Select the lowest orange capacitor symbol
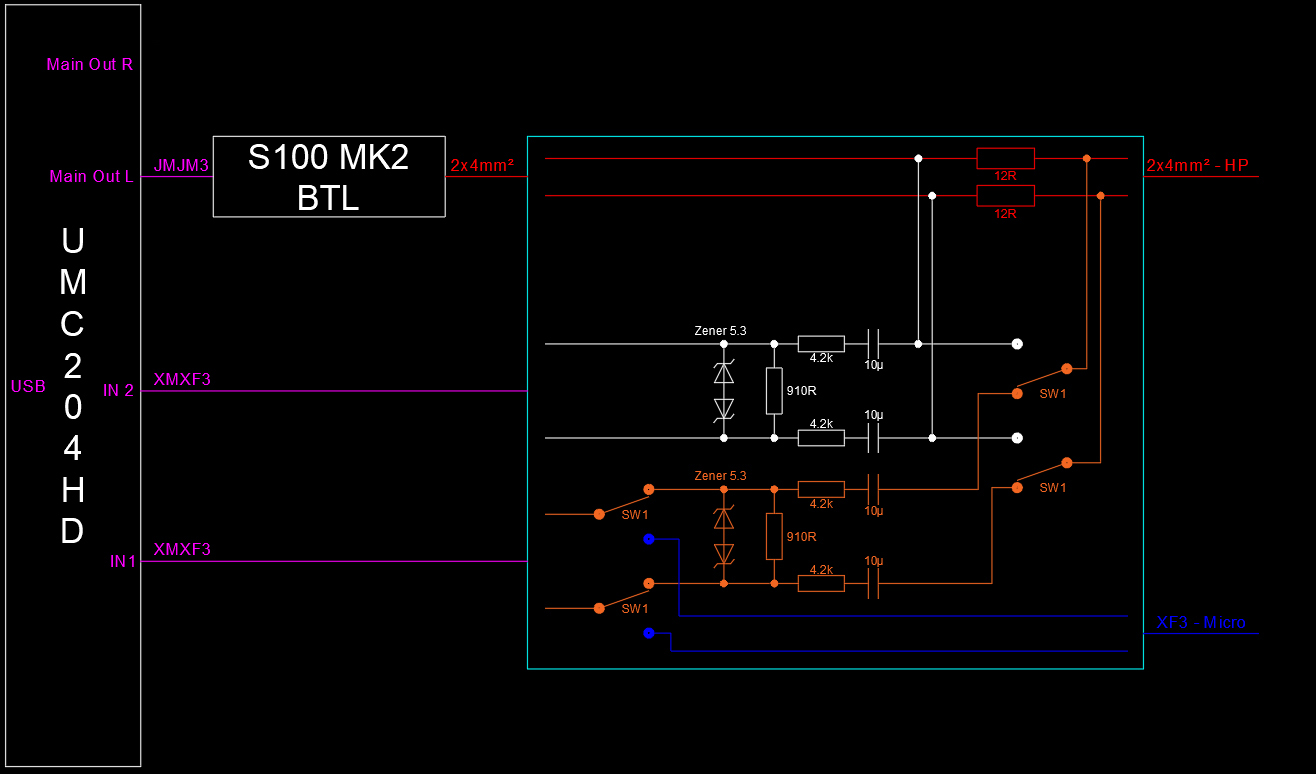The image size is (1316, 774). pos(873,583)
